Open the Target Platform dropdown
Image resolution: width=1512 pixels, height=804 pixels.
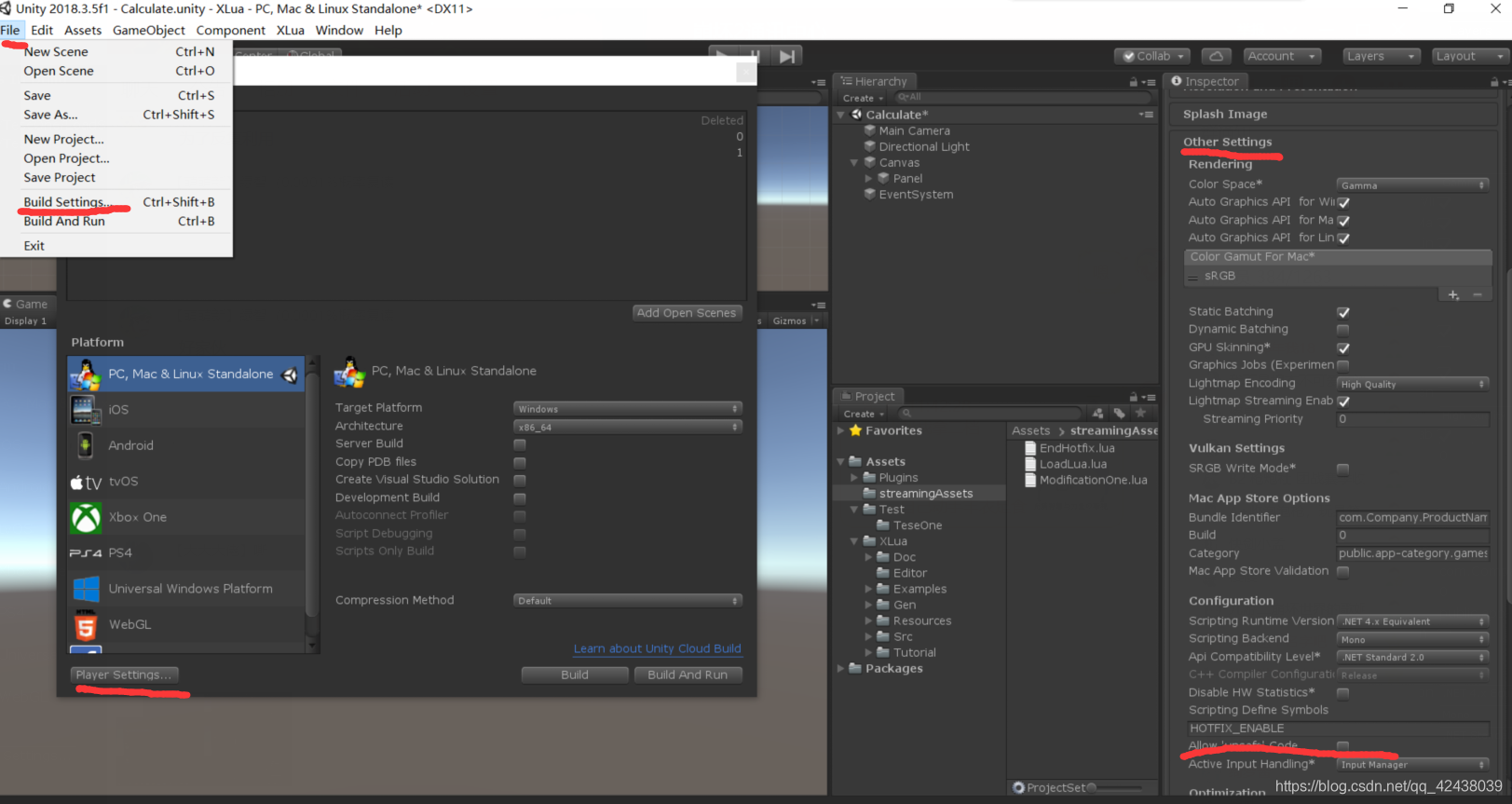tap(628, 409)
